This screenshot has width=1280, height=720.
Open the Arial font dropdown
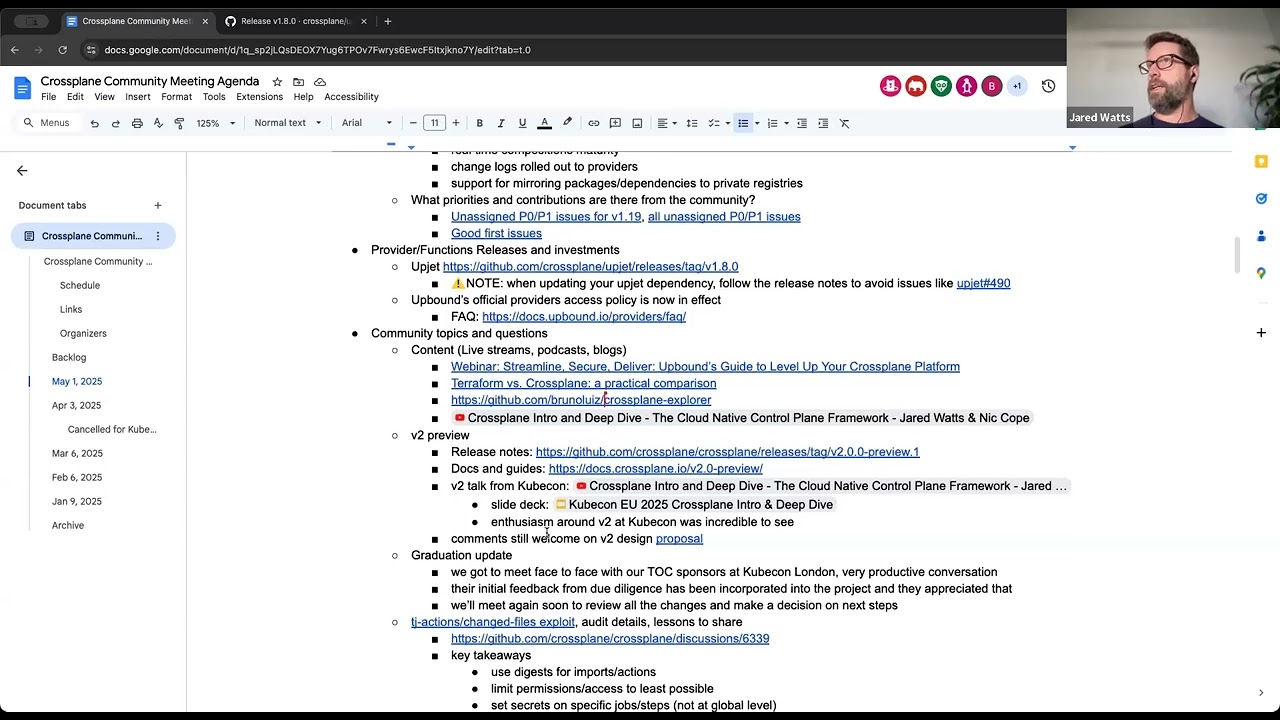366,123
